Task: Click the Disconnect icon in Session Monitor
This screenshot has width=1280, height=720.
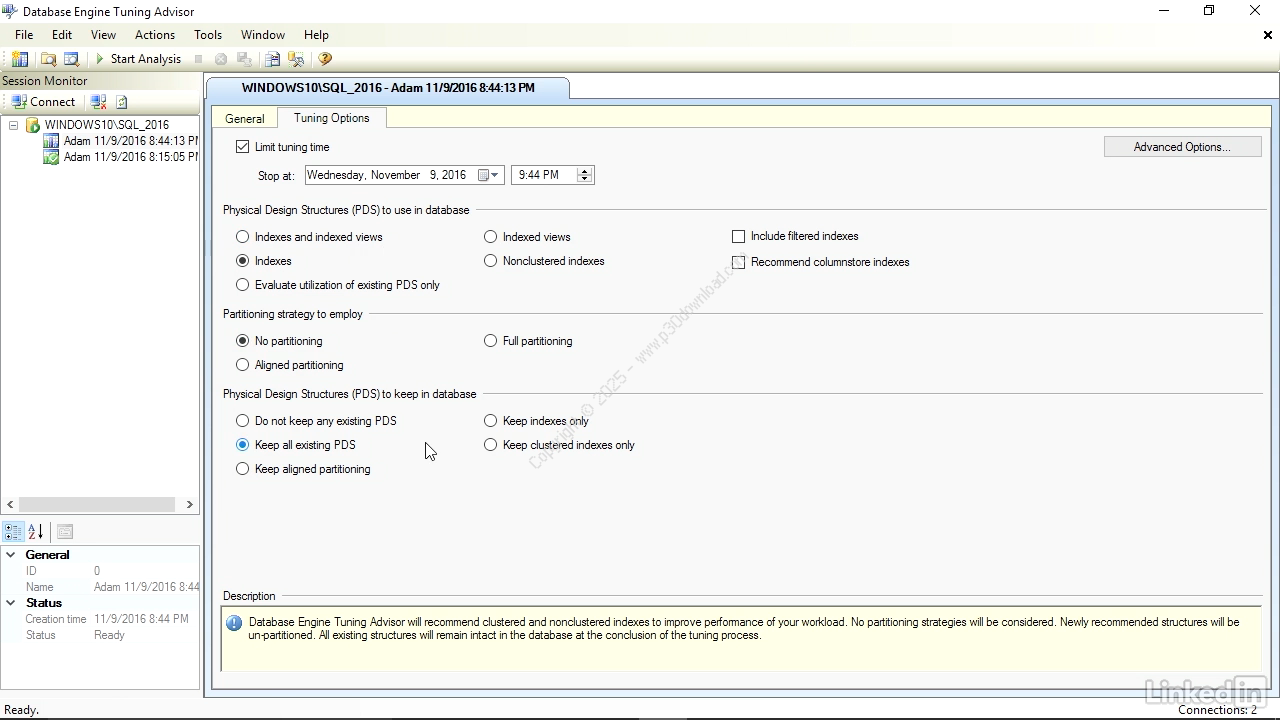Action: pos(98,102)
